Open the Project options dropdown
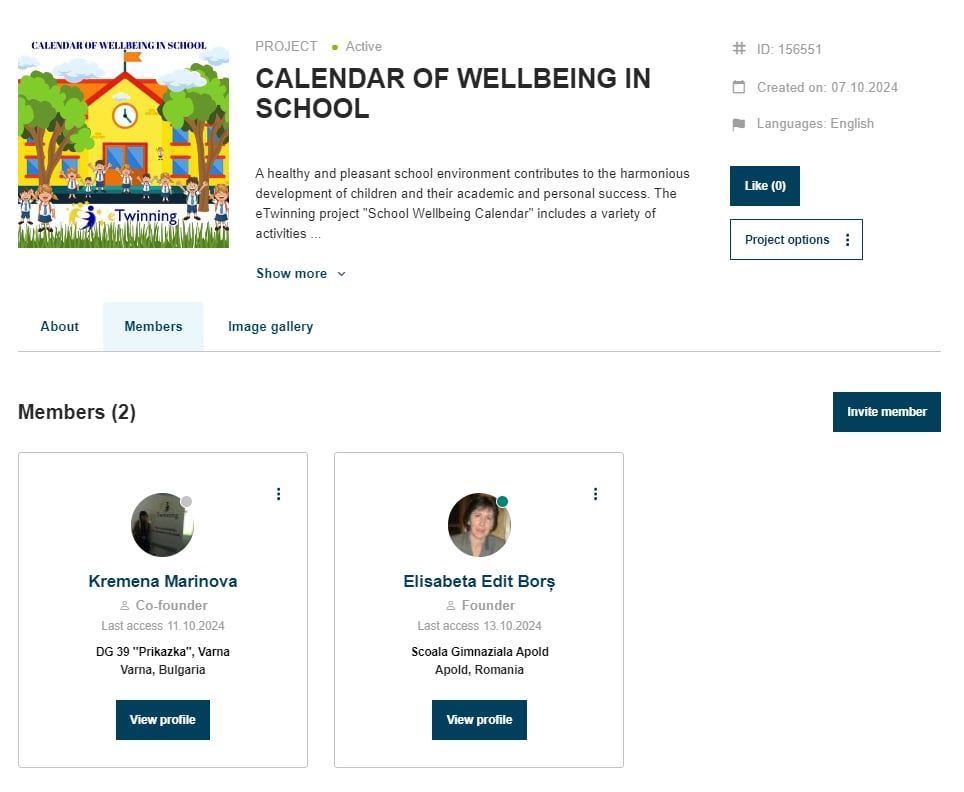This screenshot has width=964, height=792. click(796, 240)
